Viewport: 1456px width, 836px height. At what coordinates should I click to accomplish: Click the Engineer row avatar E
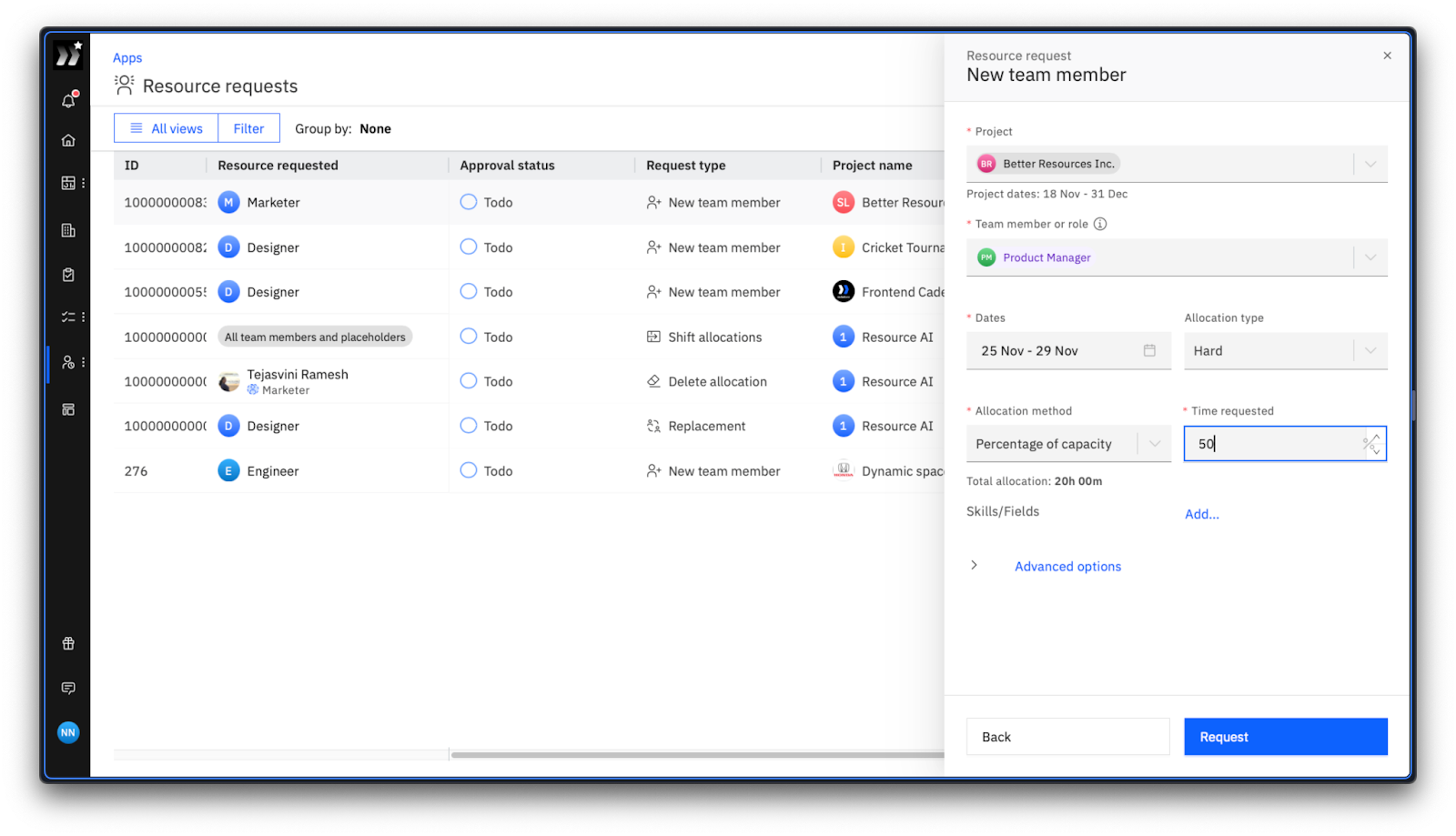pos(228,470)
